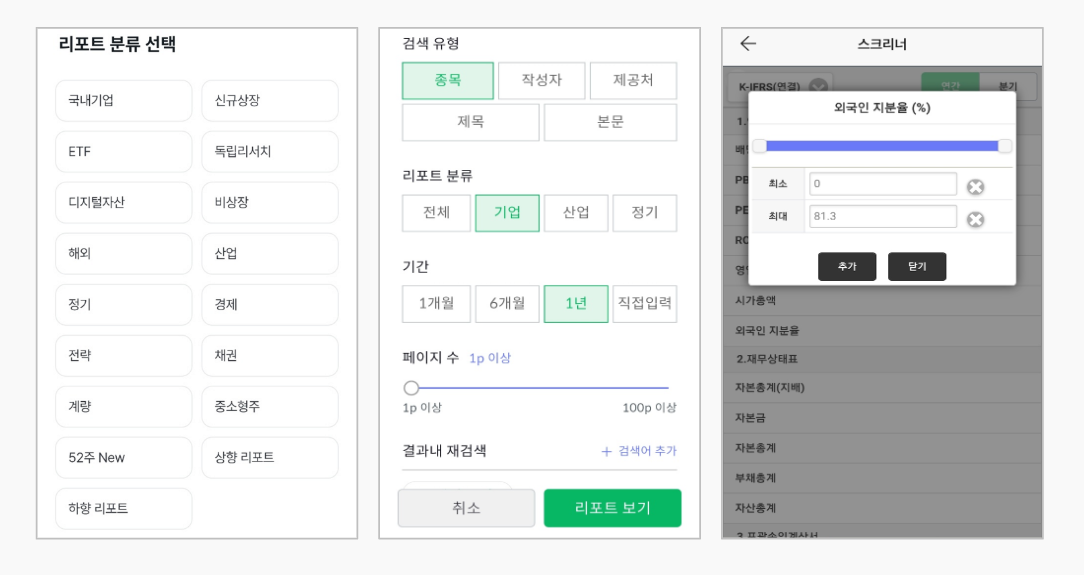Choose the 6개월 period option

tap(507, 304)
